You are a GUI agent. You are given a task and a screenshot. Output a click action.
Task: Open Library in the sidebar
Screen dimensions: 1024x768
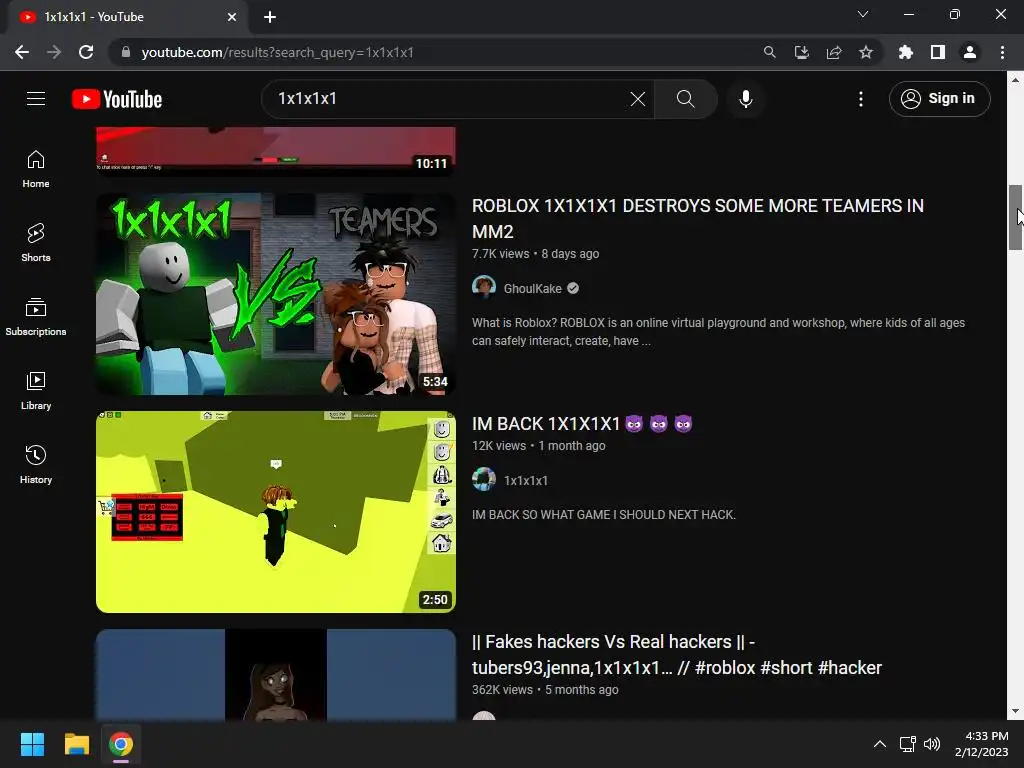pyautogui.click(x=36, y=391)
